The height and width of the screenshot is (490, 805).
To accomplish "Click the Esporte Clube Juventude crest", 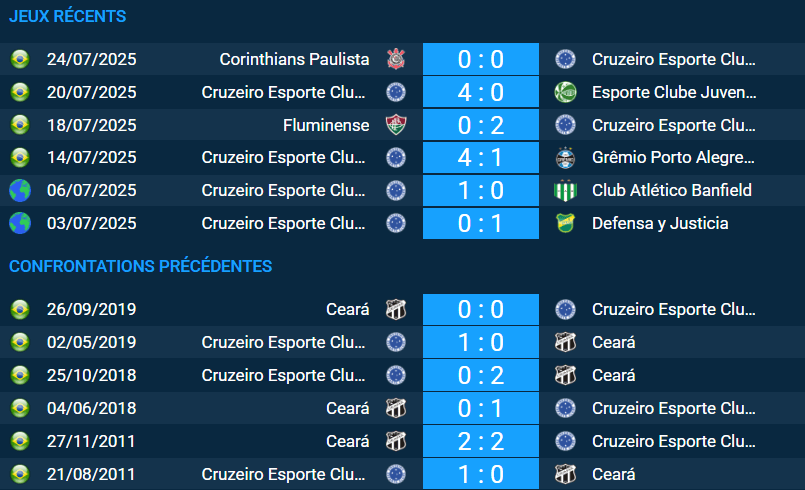I will click(566, 92).
